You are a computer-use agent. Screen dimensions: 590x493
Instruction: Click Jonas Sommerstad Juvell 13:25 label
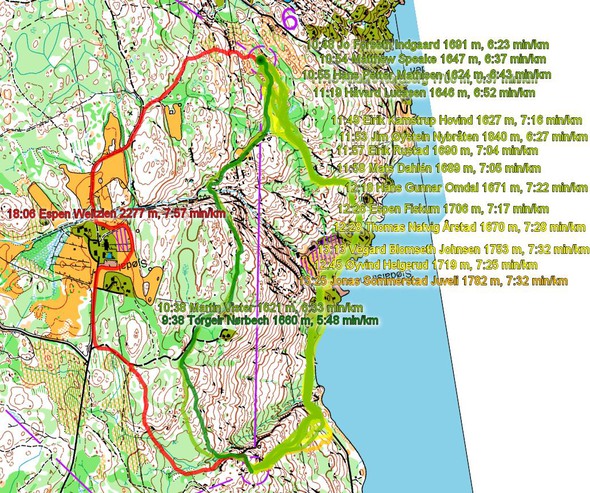click(x=433, y=281)
